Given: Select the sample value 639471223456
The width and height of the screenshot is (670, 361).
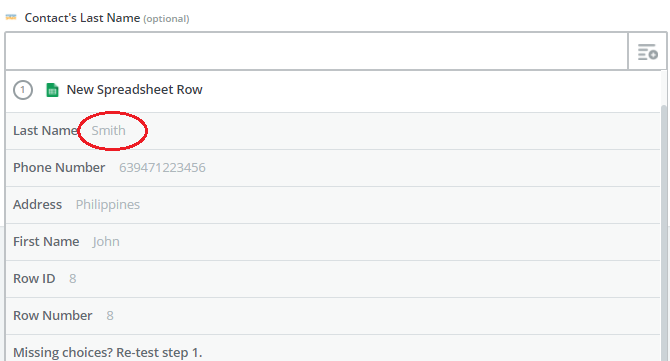Looking at the screenshot, I should (162, 168).
